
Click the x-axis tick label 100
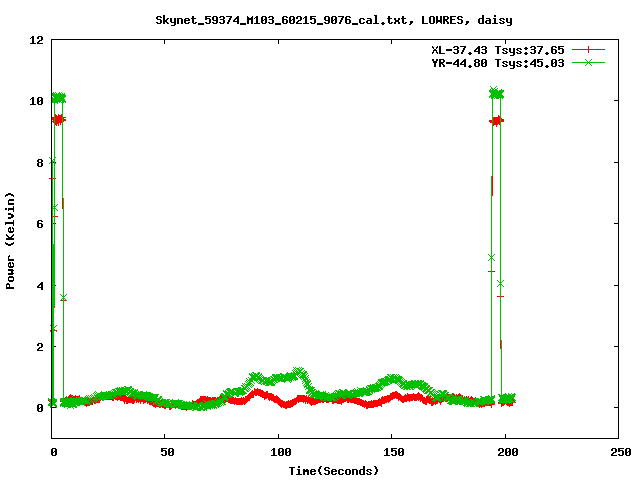pos(281,452)
